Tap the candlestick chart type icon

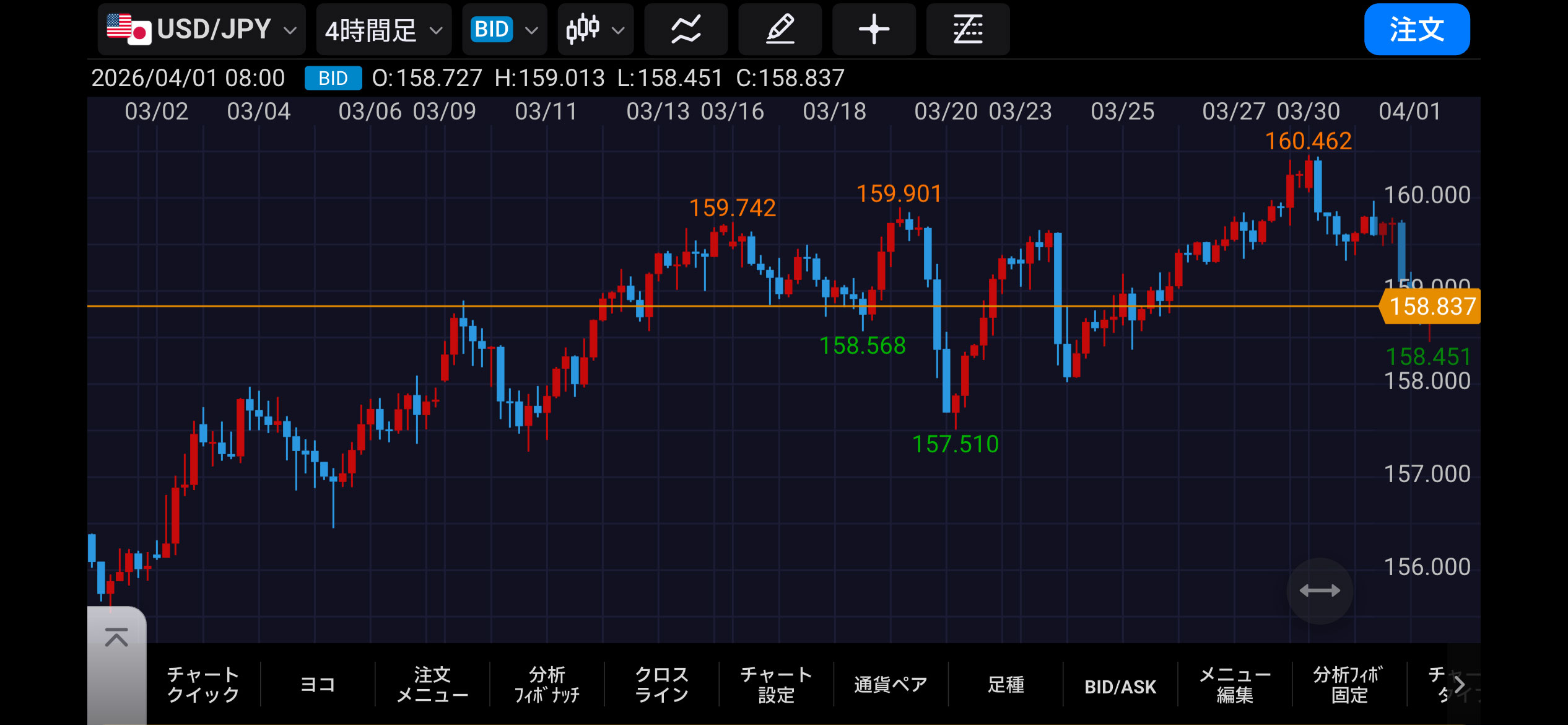point(583,29)
